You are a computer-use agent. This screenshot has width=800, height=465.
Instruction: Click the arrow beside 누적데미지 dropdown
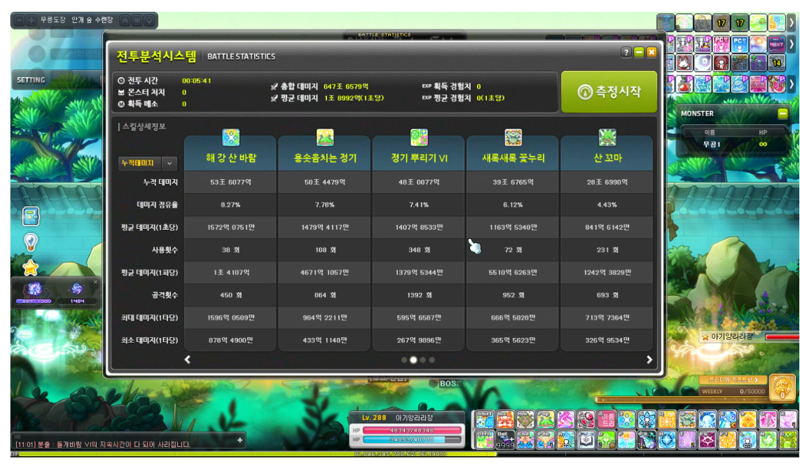[x=169, y=163]
